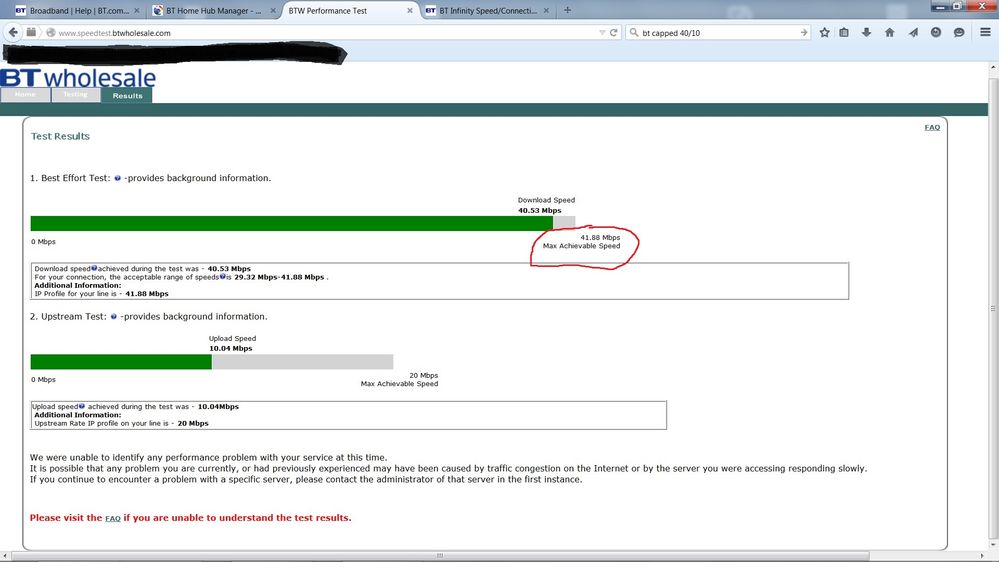The image size is (999, 562).
Task: Click the '20 Mbps Max Achievable Speed' label
Action: click(x=399, y=380)
